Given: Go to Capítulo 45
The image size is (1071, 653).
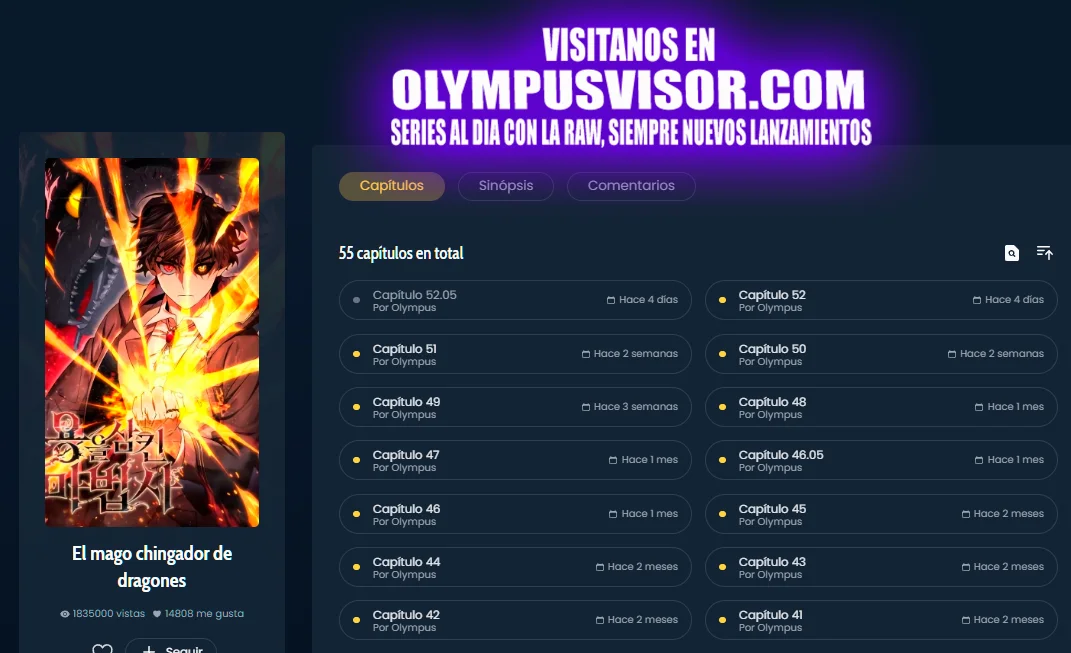Looking at the screenshot, I should 881,514.
